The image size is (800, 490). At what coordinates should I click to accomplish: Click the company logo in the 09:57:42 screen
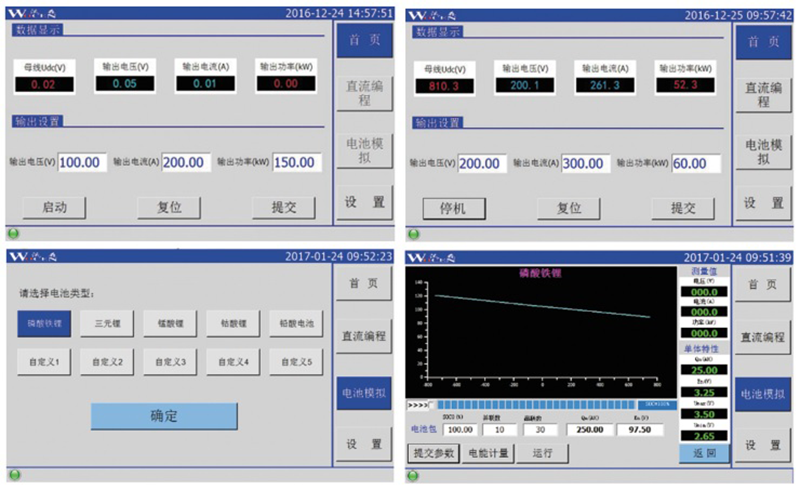(x=432, y=15)
